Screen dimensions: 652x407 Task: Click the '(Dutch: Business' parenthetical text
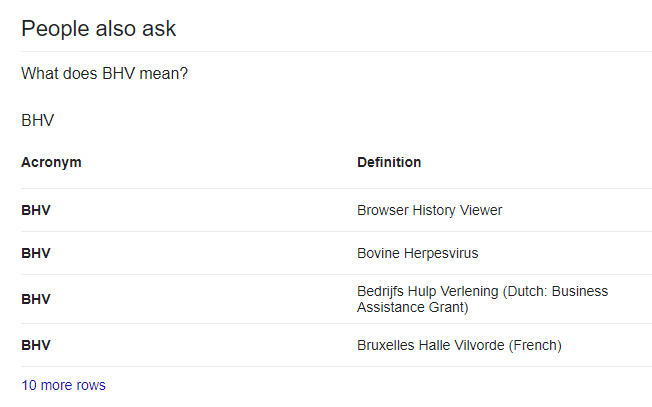pos(555,291)
